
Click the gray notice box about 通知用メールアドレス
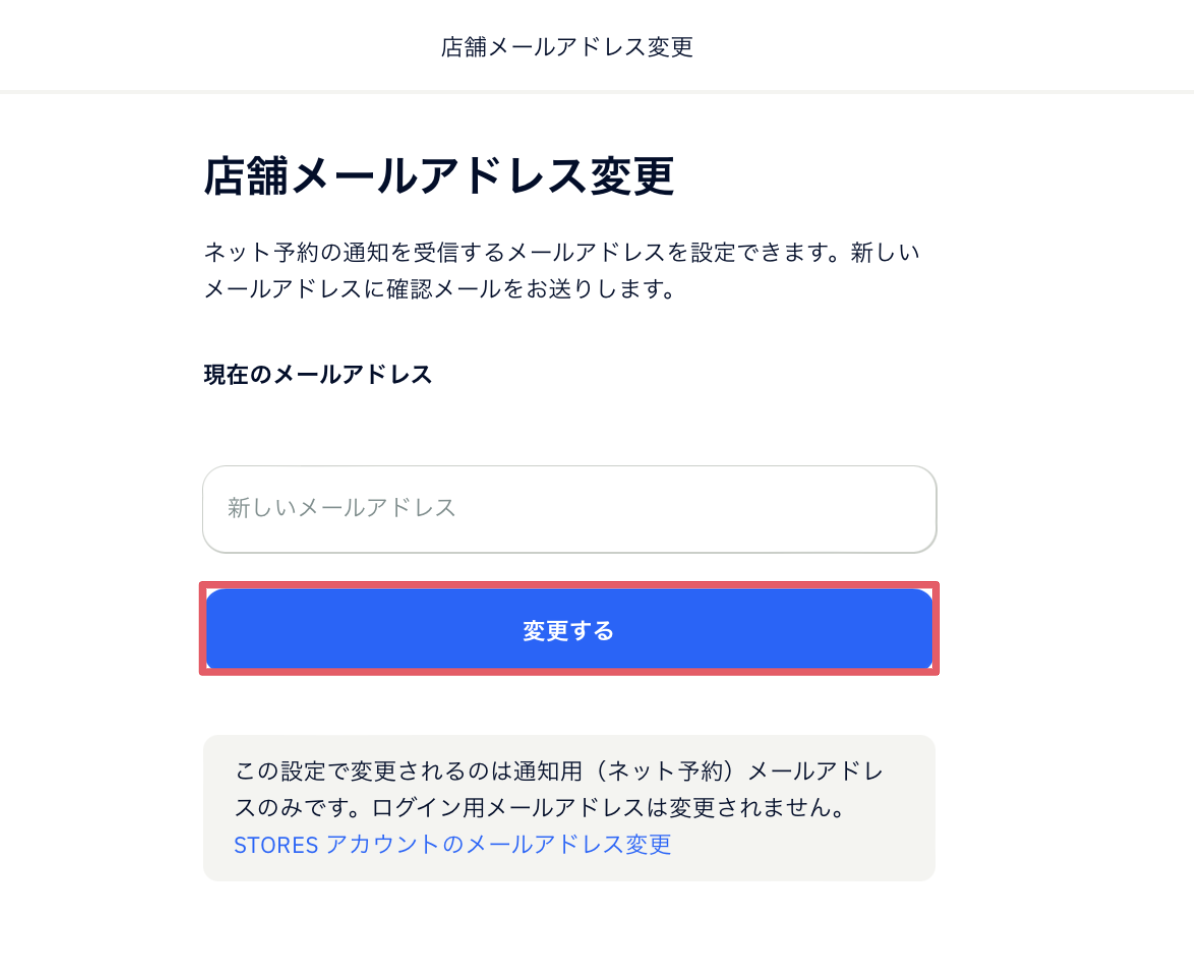(569, 808)
